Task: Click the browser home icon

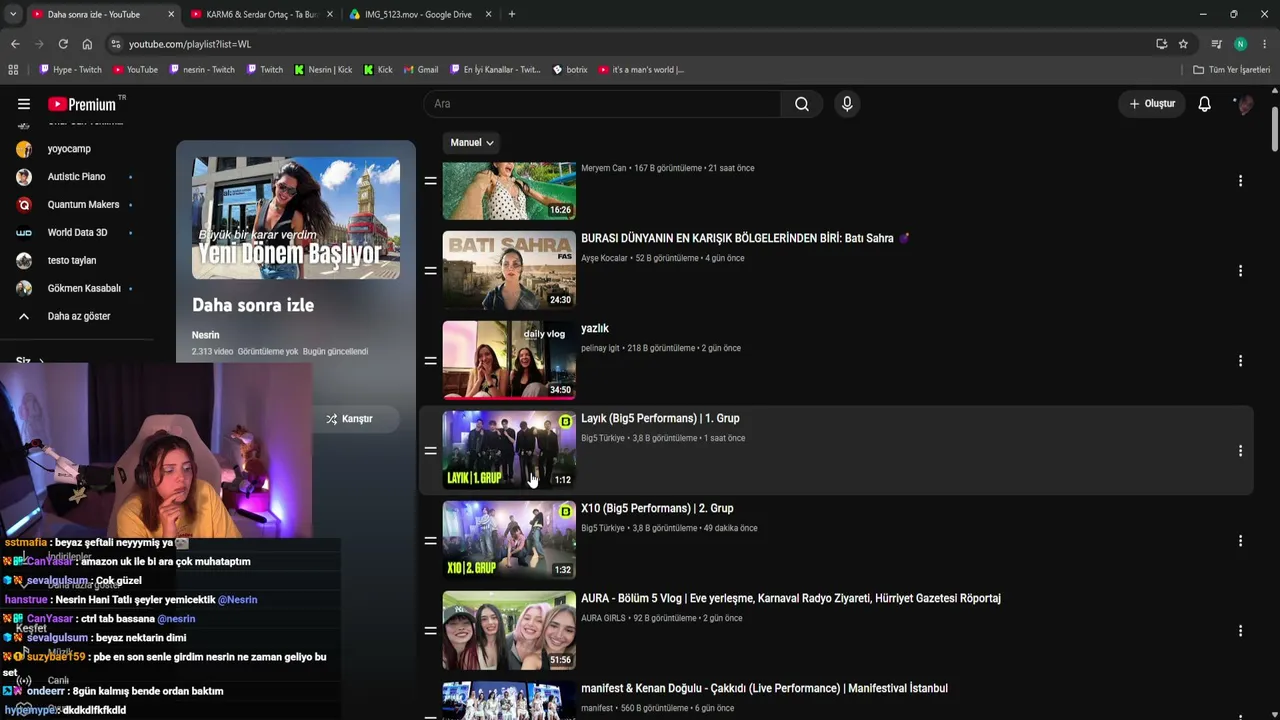Action: pyautogui.click(x=87, y=44)
